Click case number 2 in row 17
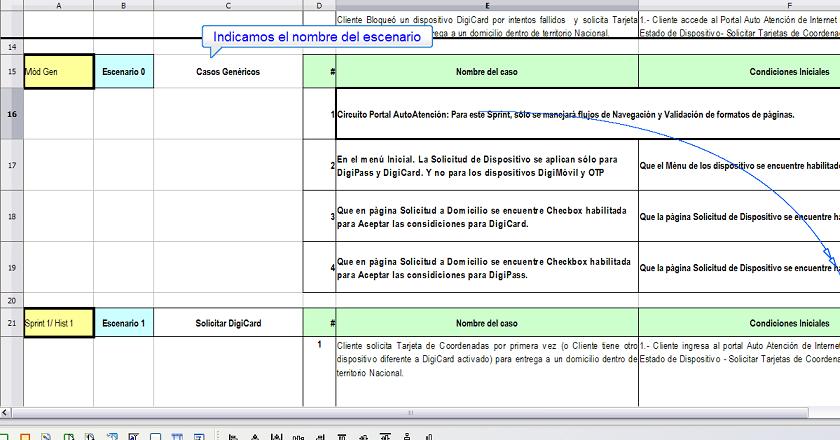 [319, 166]
